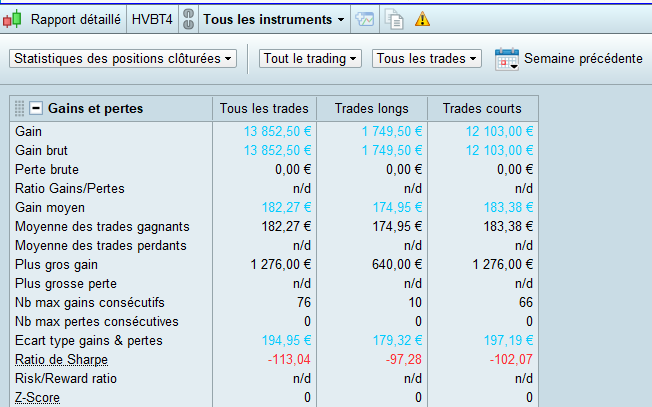This screenshot has height=407, width=652.
Task: Click the copy documents icon
Action: pos(394,20)
